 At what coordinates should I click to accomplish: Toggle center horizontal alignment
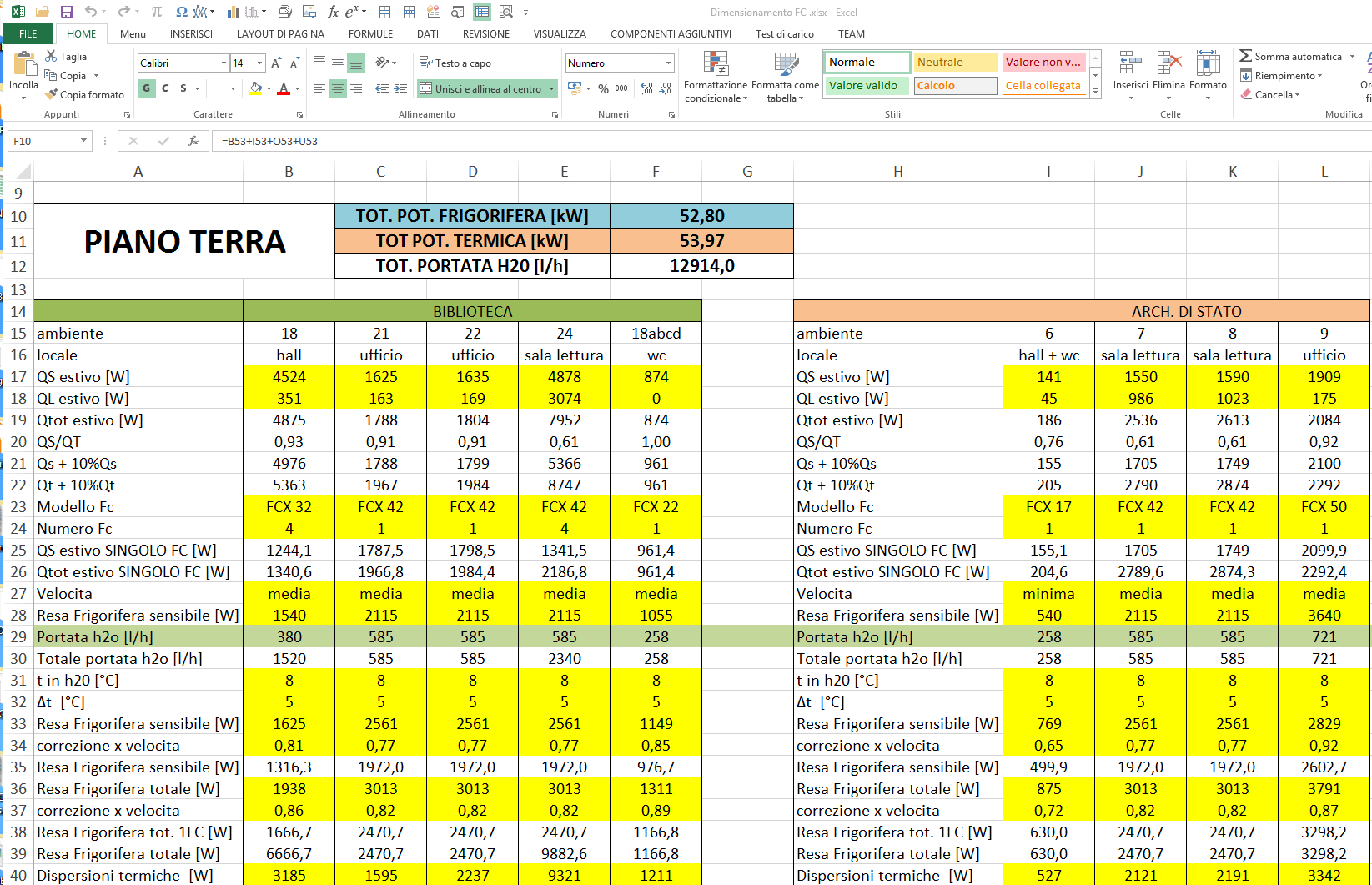pos(338,88)
